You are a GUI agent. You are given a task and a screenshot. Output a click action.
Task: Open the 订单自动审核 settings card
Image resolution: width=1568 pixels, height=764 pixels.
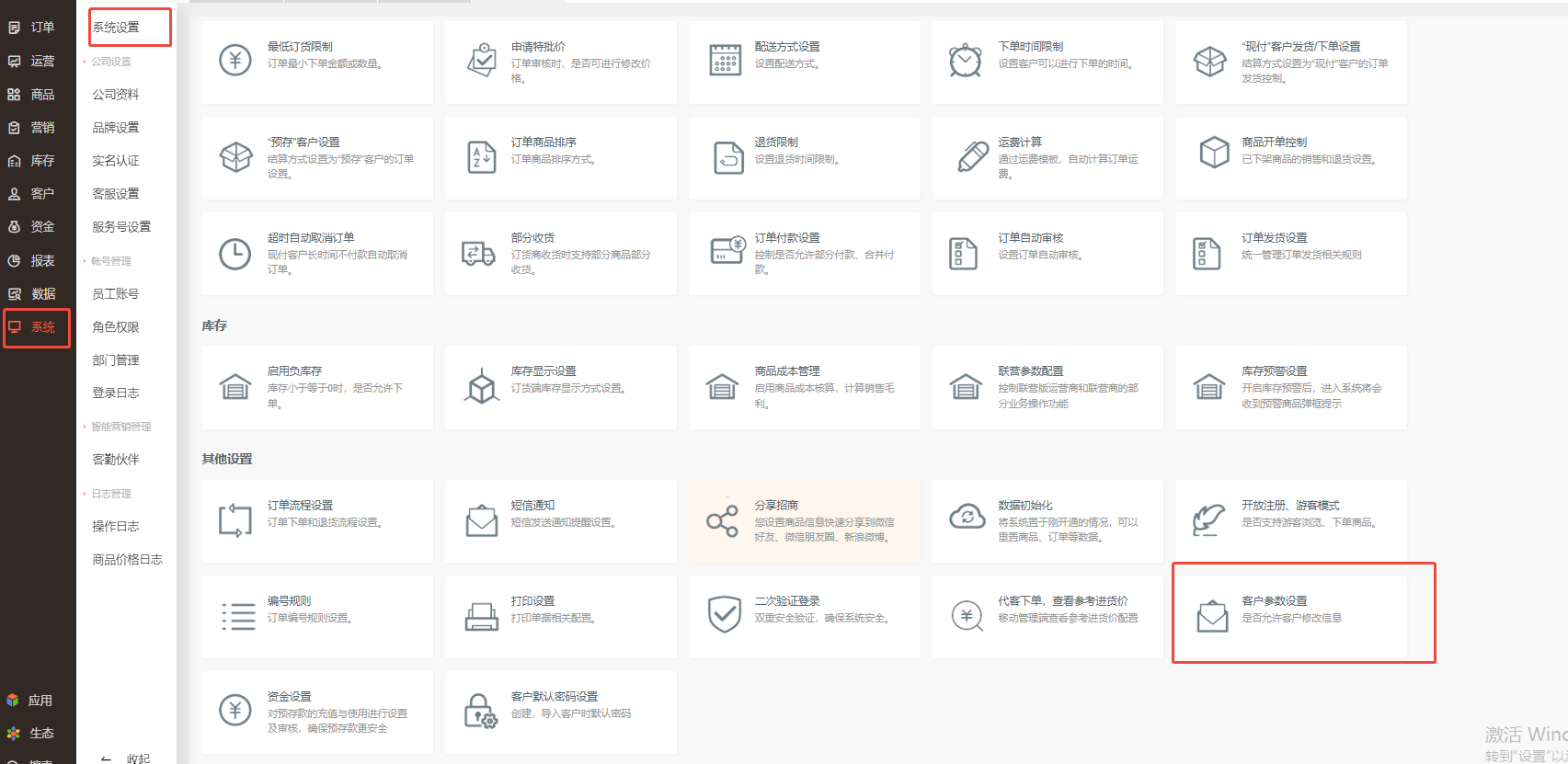point(1047,254)
